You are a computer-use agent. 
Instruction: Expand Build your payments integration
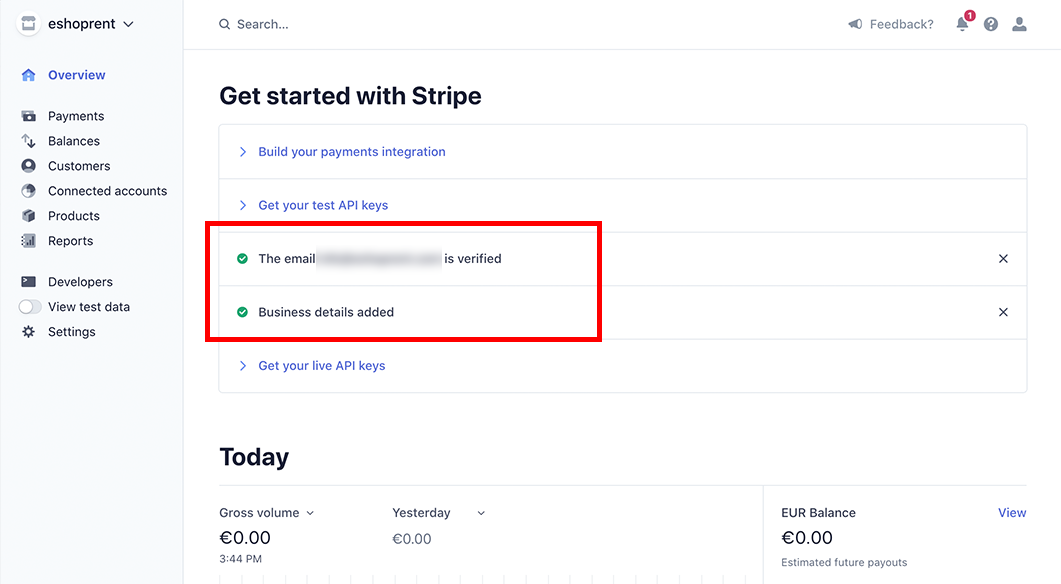[x=352, y=152]
